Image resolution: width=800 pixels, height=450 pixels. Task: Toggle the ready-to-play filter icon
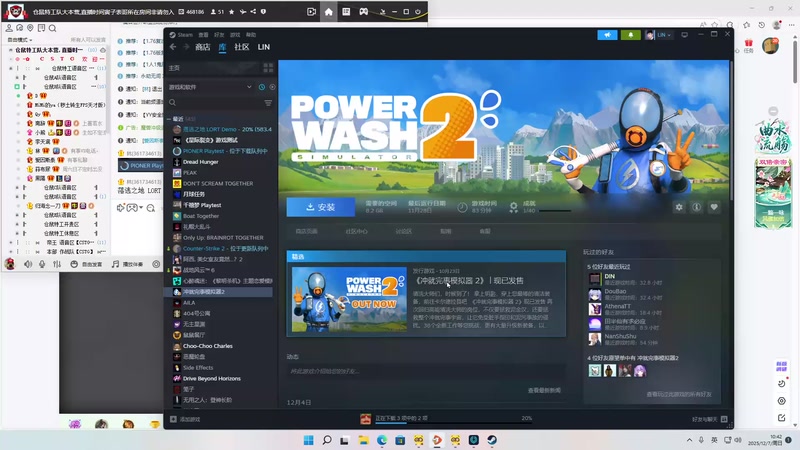click(x=272, y=87)
